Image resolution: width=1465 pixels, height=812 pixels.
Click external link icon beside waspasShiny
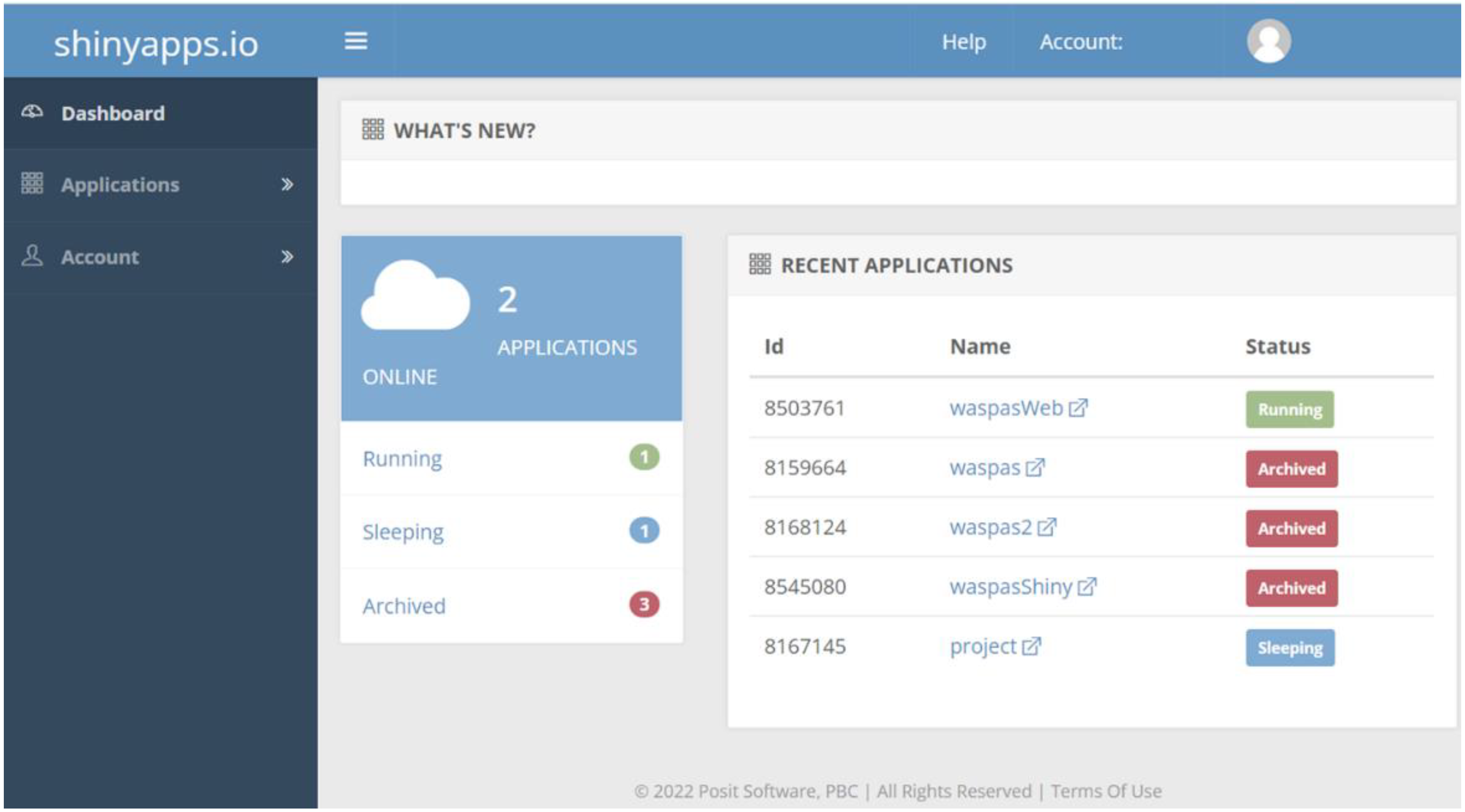1087,587
